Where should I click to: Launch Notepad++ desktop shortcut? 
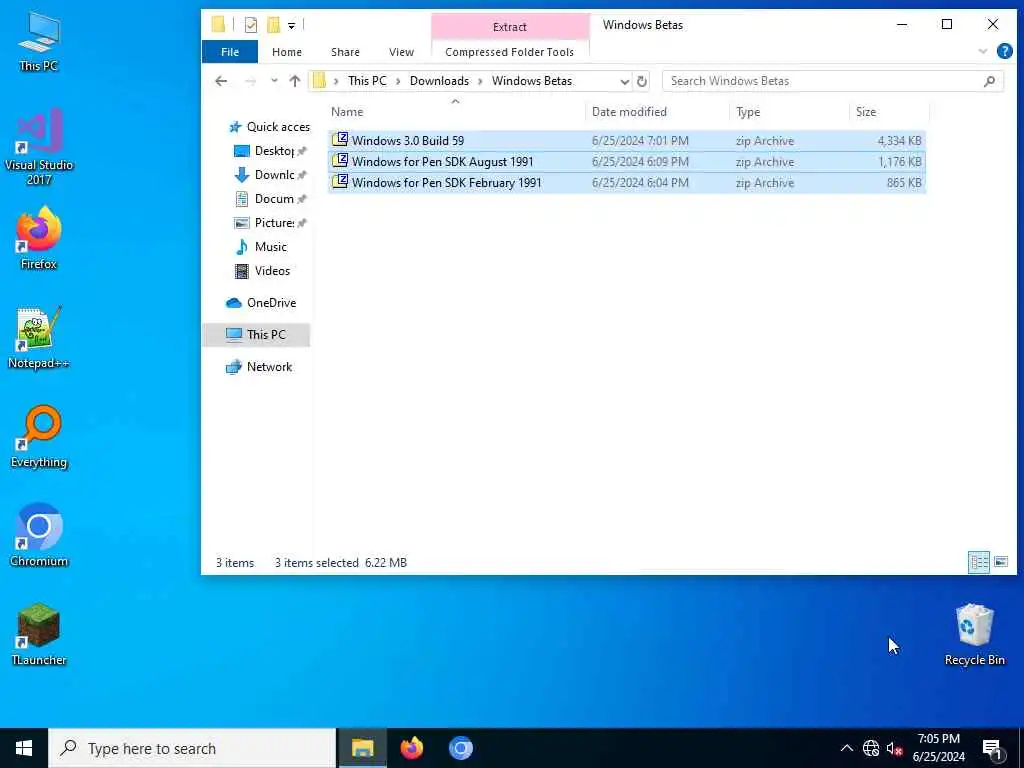click(x=39, y=338)
